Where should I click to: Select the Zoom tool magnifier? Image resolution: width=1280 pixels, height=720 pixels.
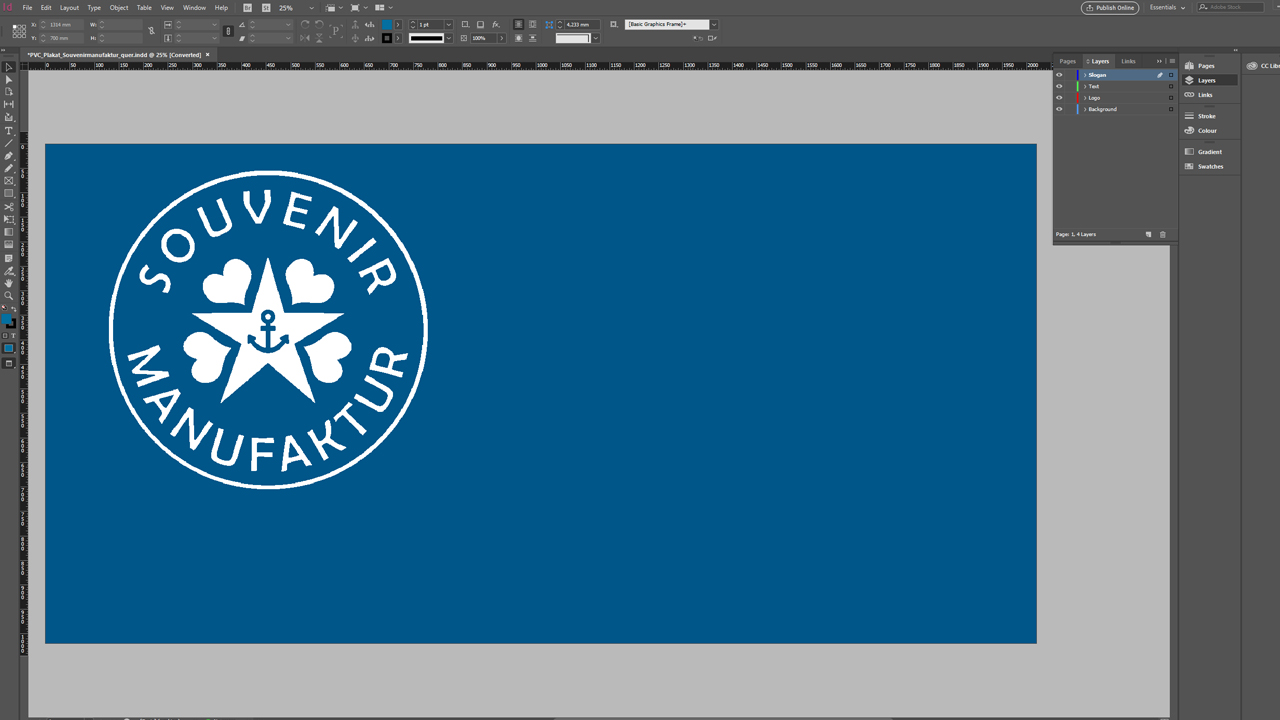9,296
